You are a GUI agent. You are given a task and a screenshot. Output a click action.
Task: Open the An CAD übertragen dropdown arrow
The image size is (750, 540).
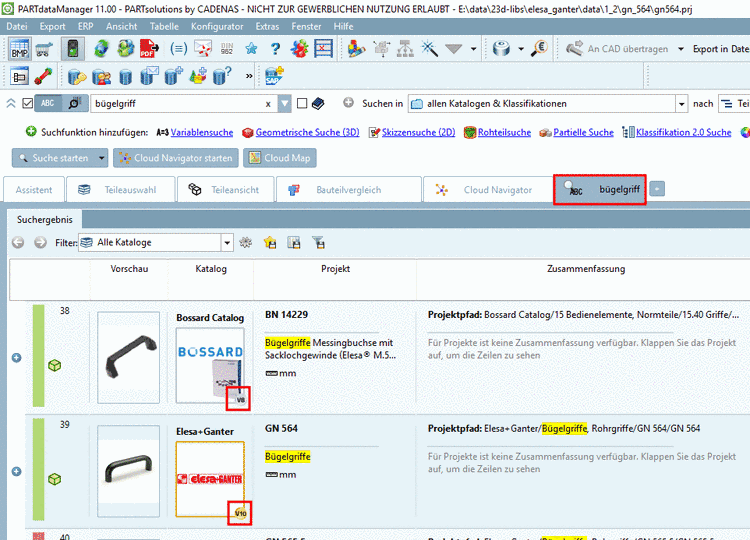click(681, 49)
